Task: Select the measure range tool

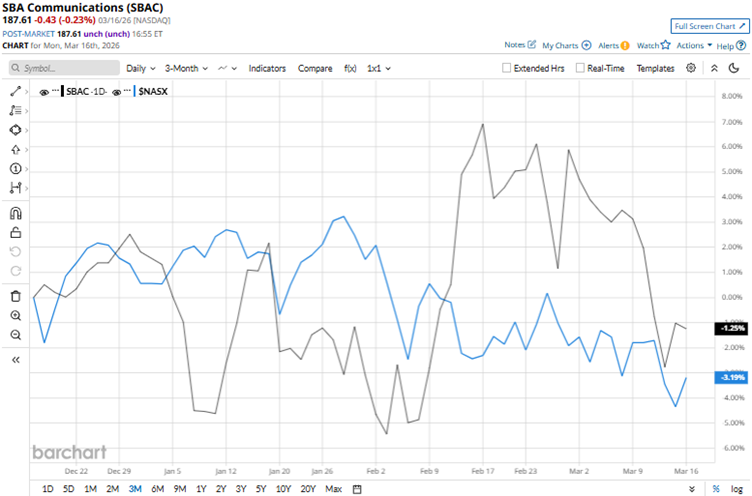Action: pyautogui.click(x=15, y=188)
